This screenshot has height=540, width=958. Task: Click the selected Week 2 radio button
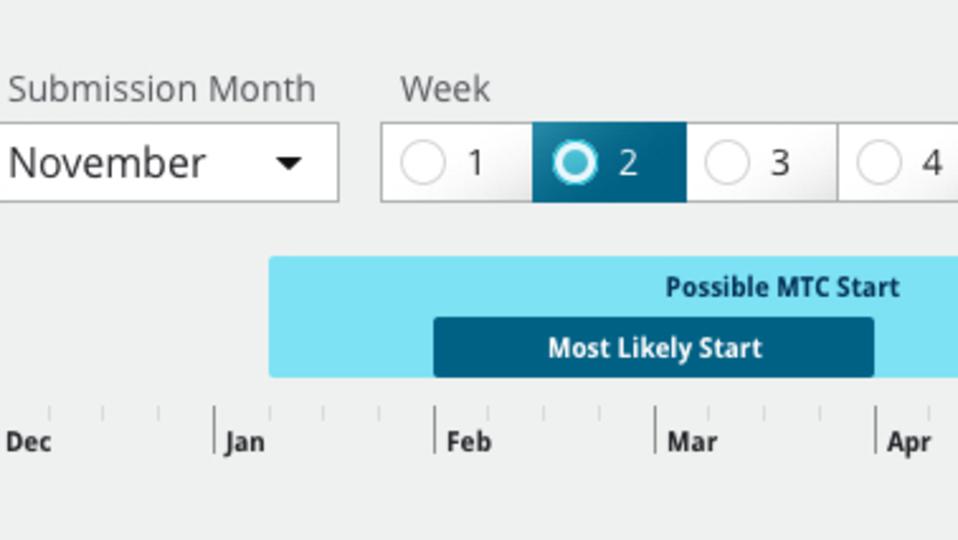[575, 163]
